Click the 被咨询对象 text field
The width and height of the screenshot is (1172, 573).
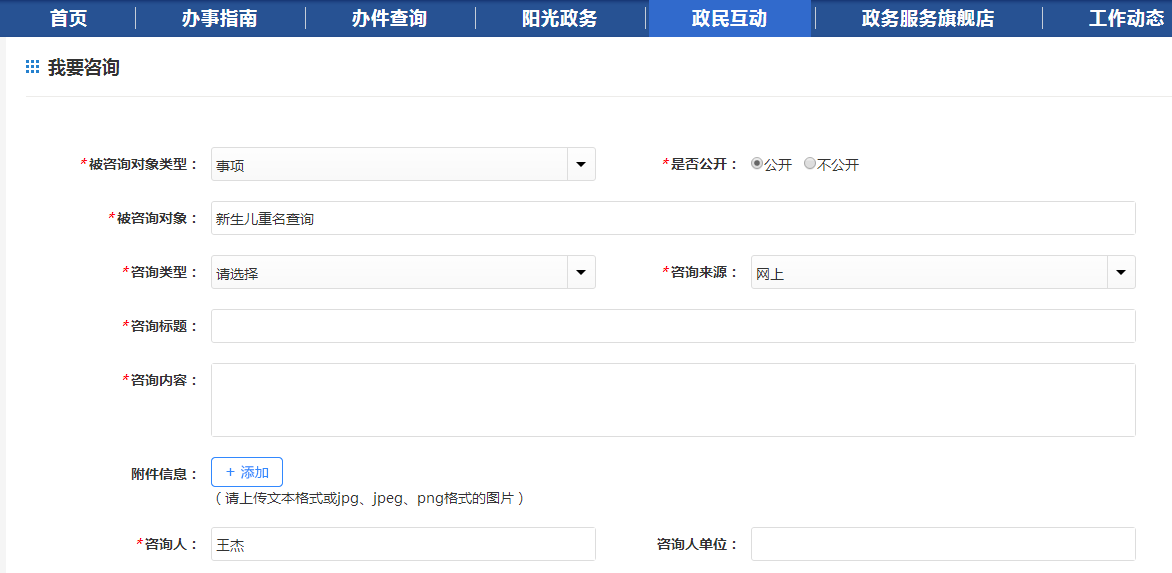click(672, 218)
